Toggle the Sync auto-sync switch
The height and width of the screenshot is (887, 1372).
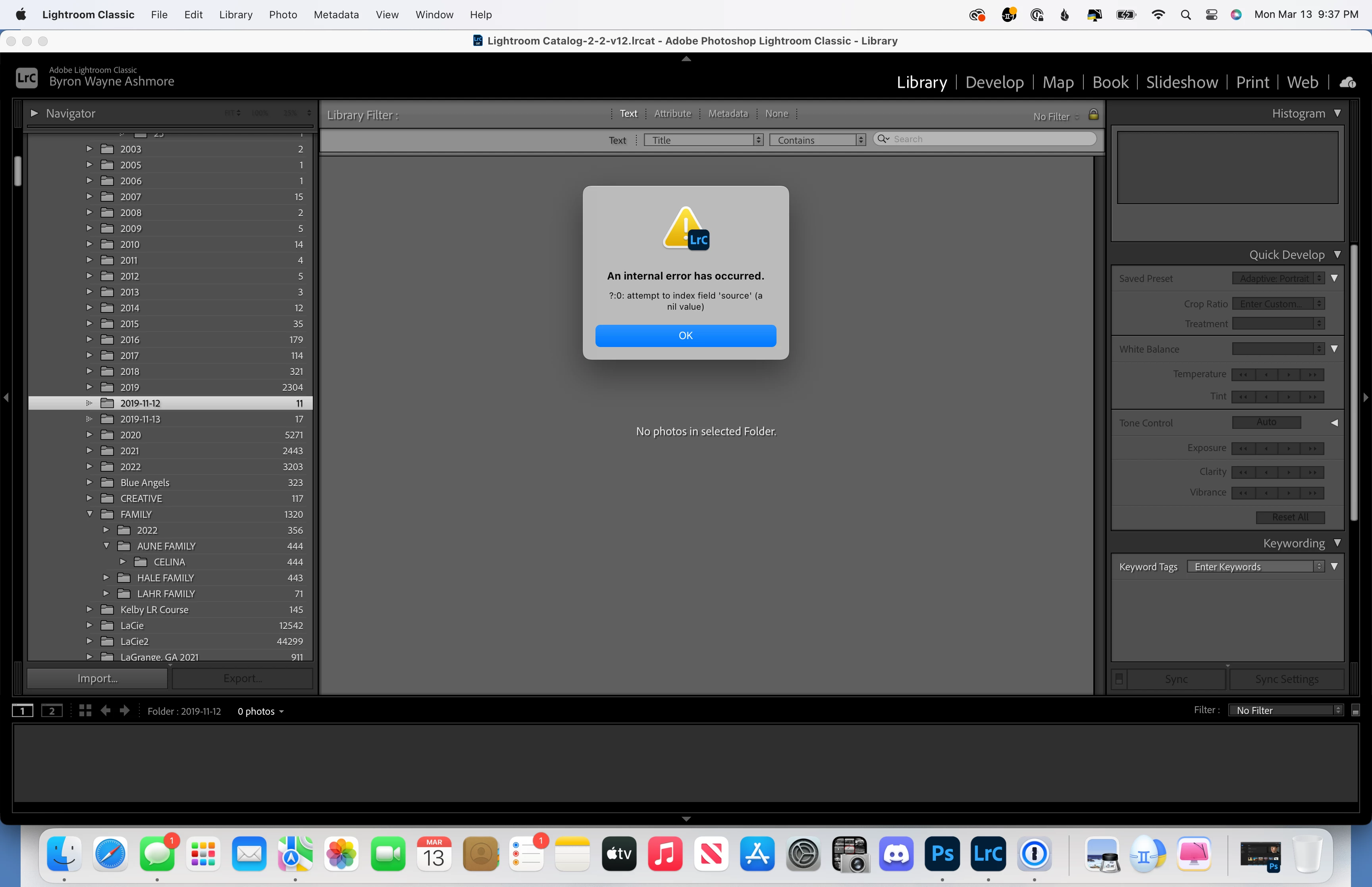click(1119, 679)
